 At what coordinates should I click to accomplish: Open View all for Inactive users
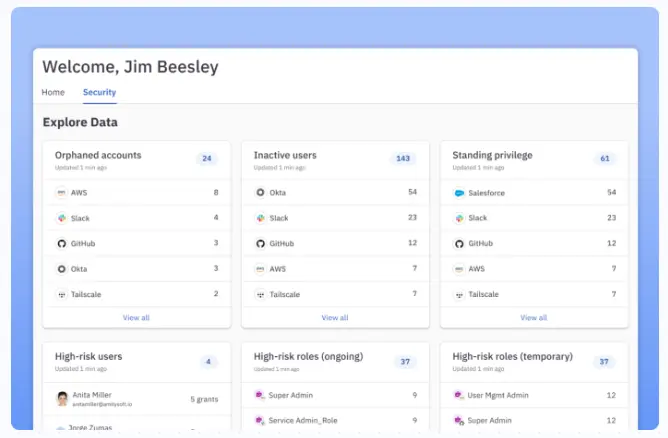click(335, 317)
